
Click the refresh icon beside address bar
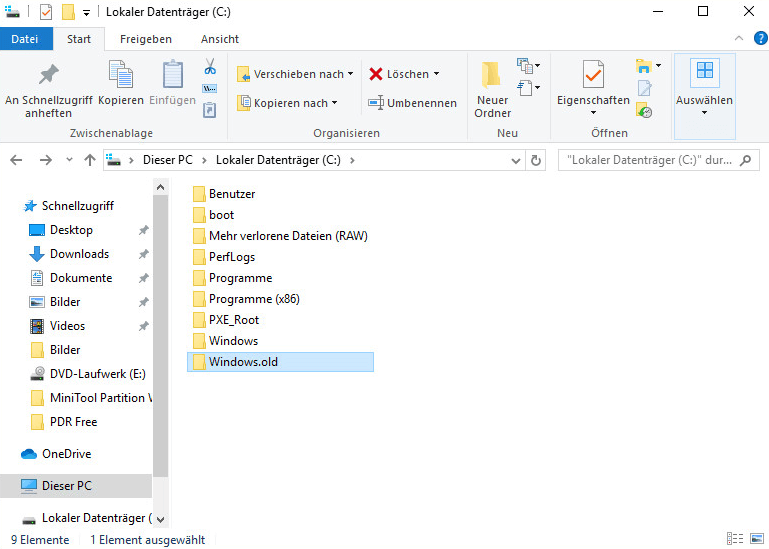point(537,159)
